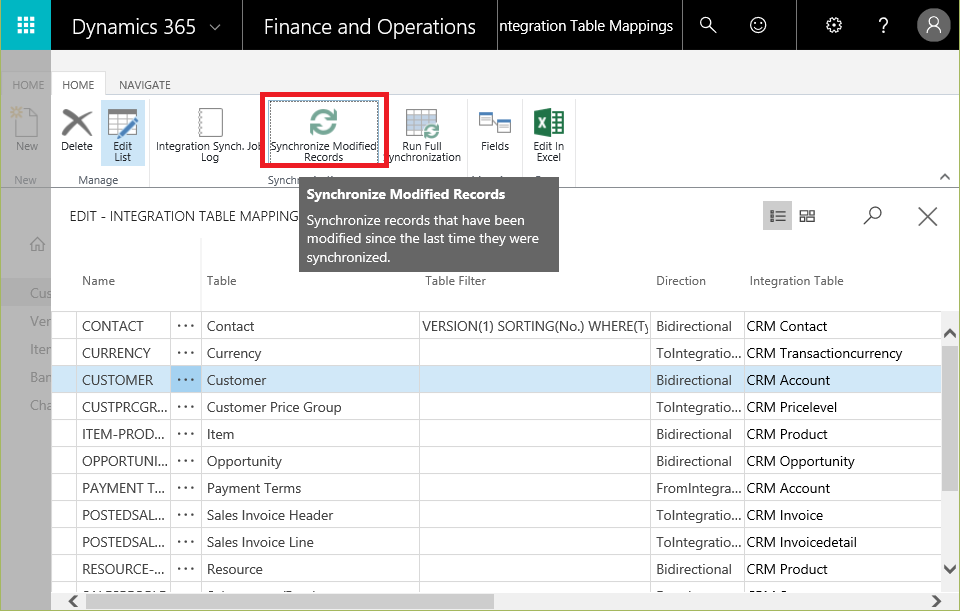Open the app launcher waffle menu
This screenshot has width=960, height=611.
26,25
